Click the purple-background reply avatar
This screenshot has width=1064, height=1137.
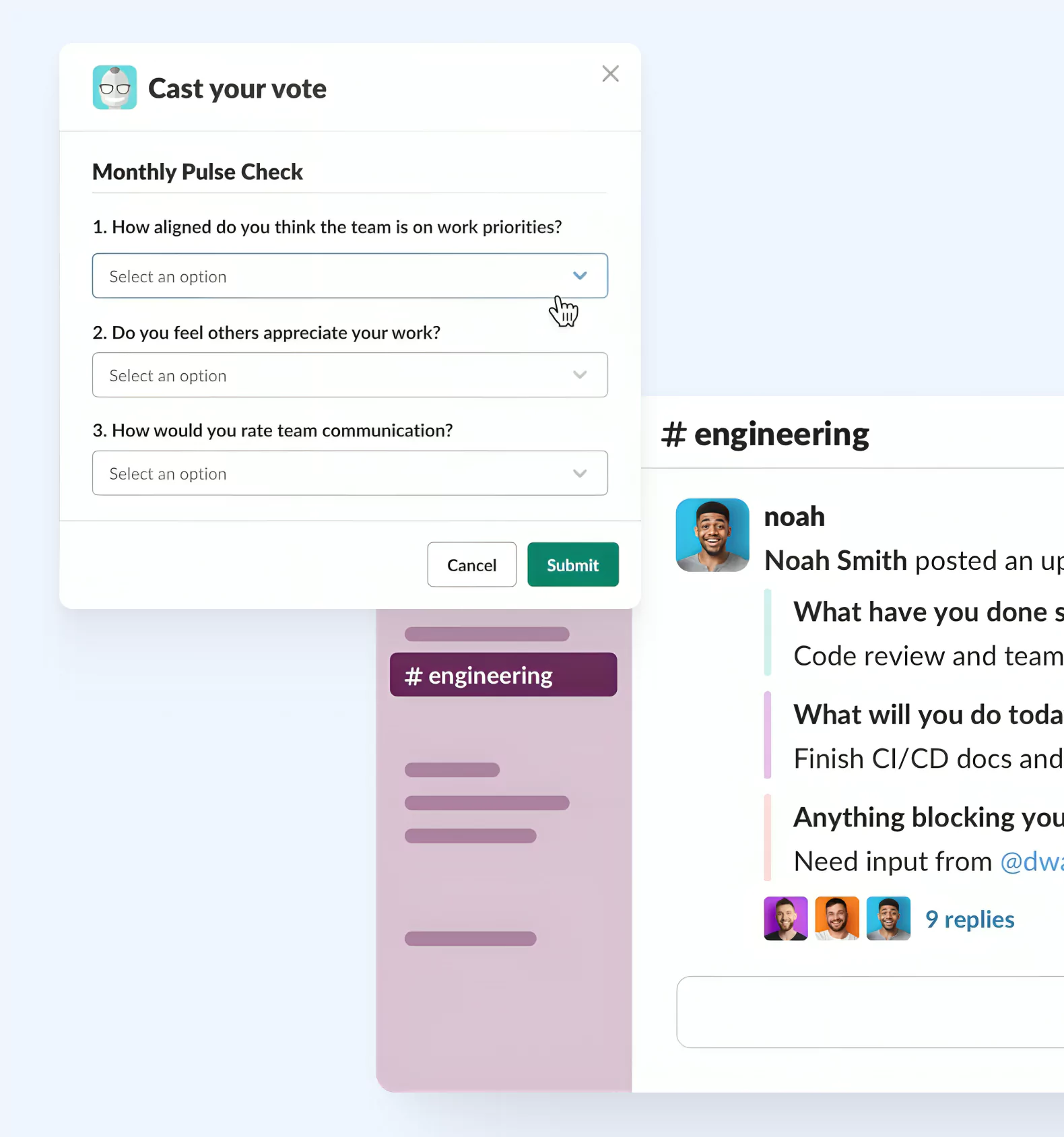point(786,919)
